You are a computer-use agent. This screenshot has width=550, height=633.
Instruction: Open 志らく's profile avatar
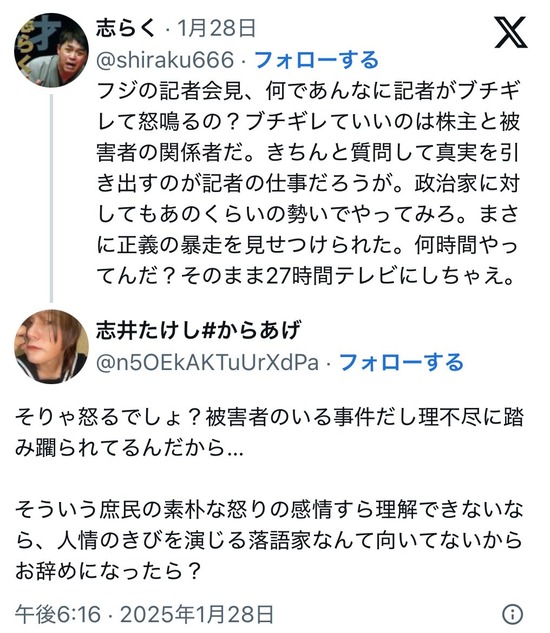pyautogui.click(x=51, y=50)
